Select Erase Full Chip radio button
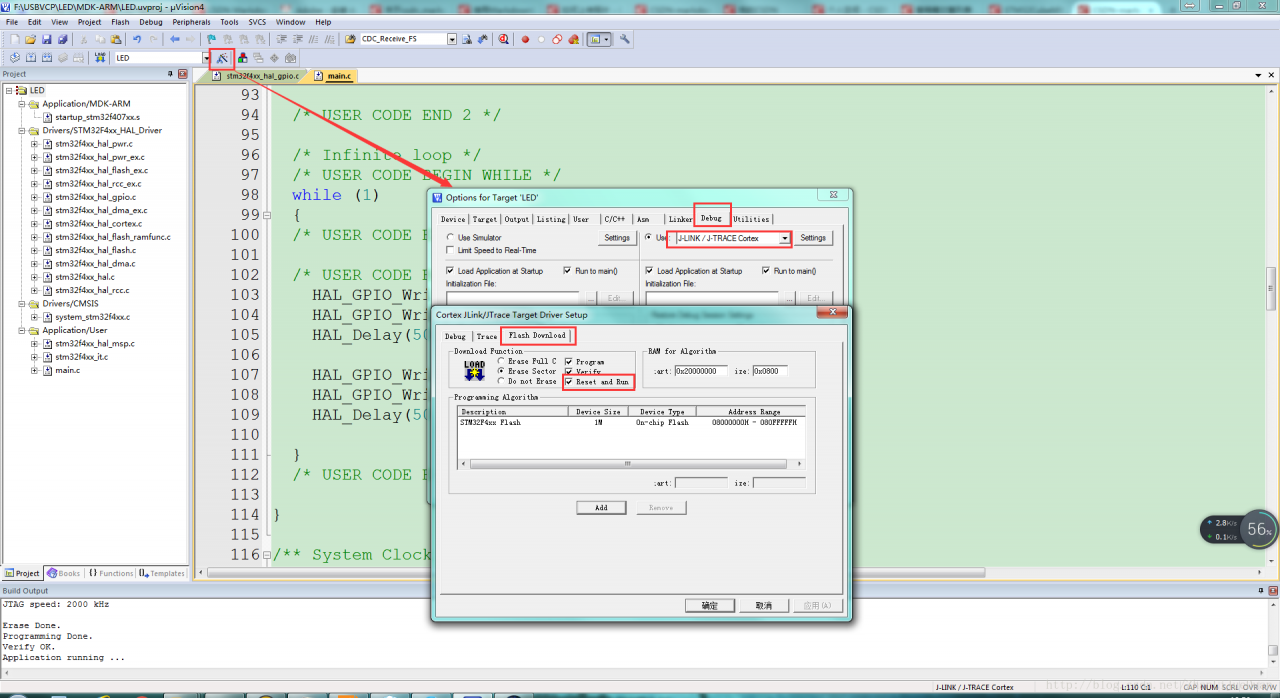This screenshot has height=698, width=1280. (501, 361)
